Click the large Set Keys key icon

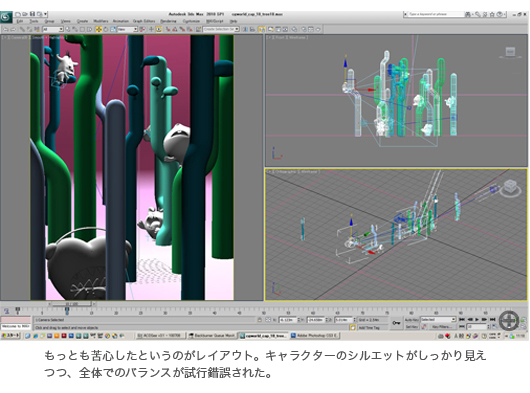[396, 323]
